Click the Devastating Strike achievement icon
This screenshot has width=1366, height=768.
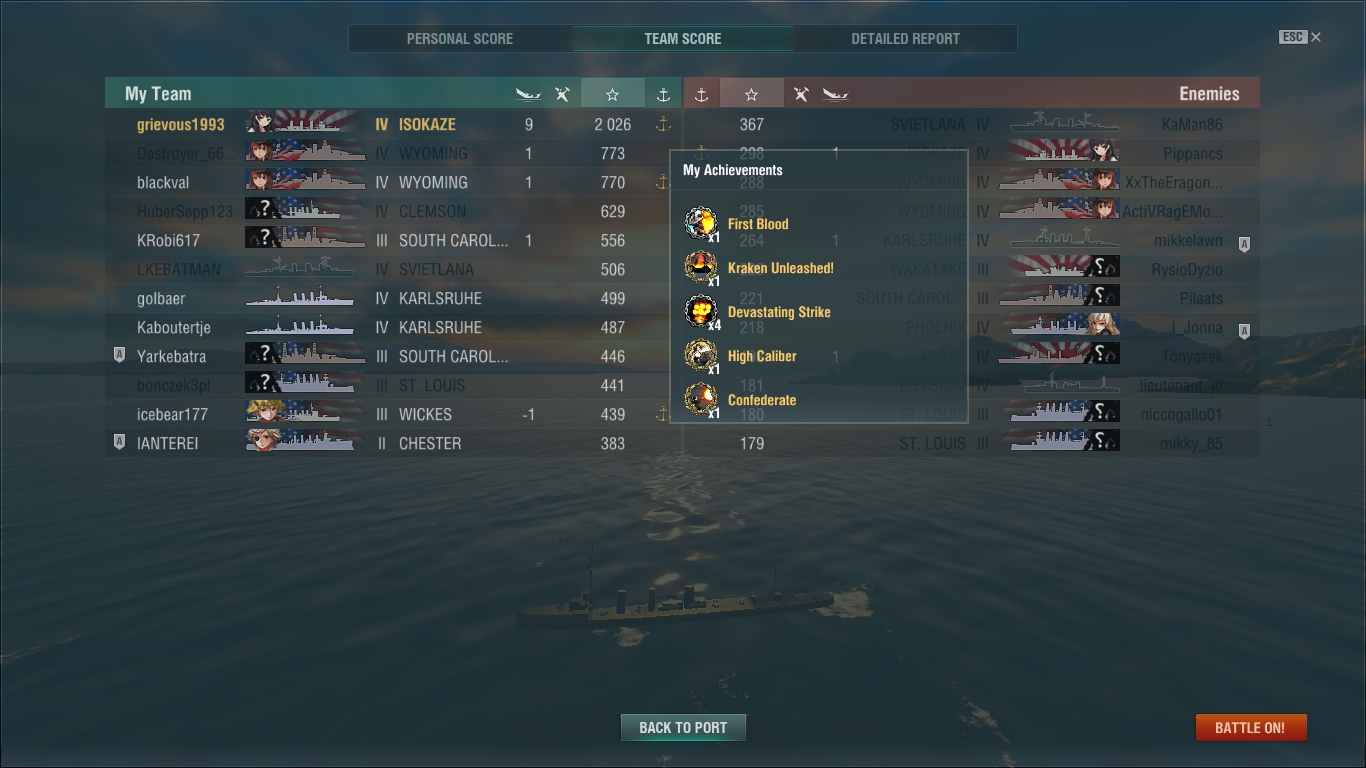click(700, 311)
